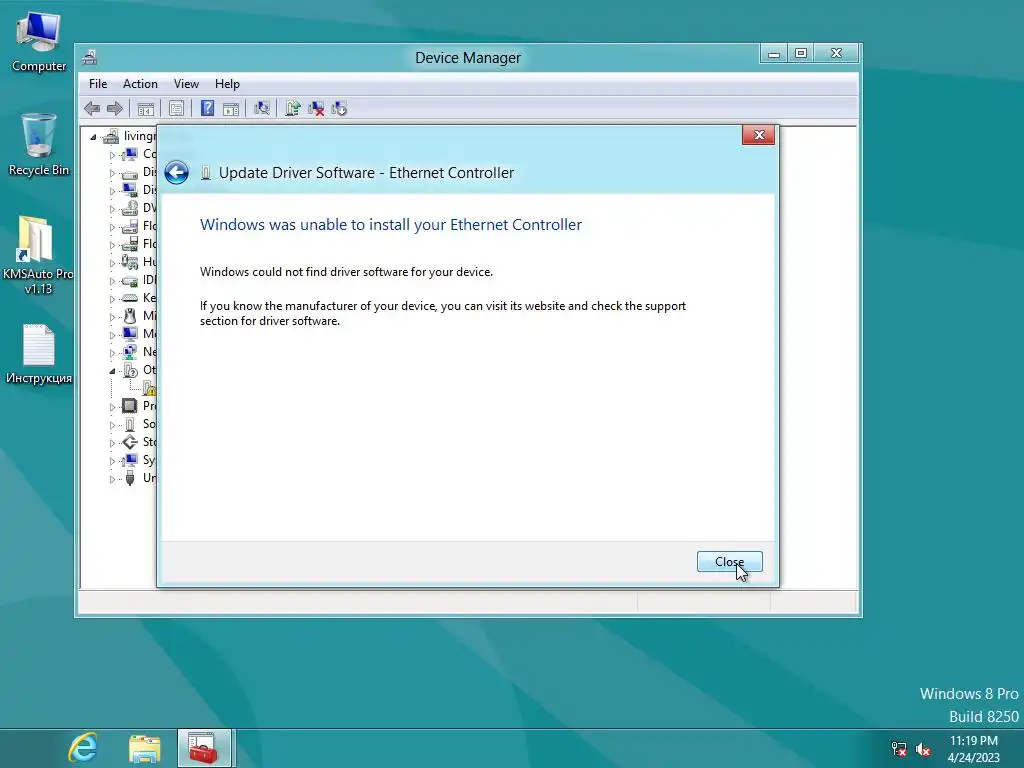Select the Keyboards category icon
The width and height of the screenshot is (1024, 768).
click(x=130, y=298)
